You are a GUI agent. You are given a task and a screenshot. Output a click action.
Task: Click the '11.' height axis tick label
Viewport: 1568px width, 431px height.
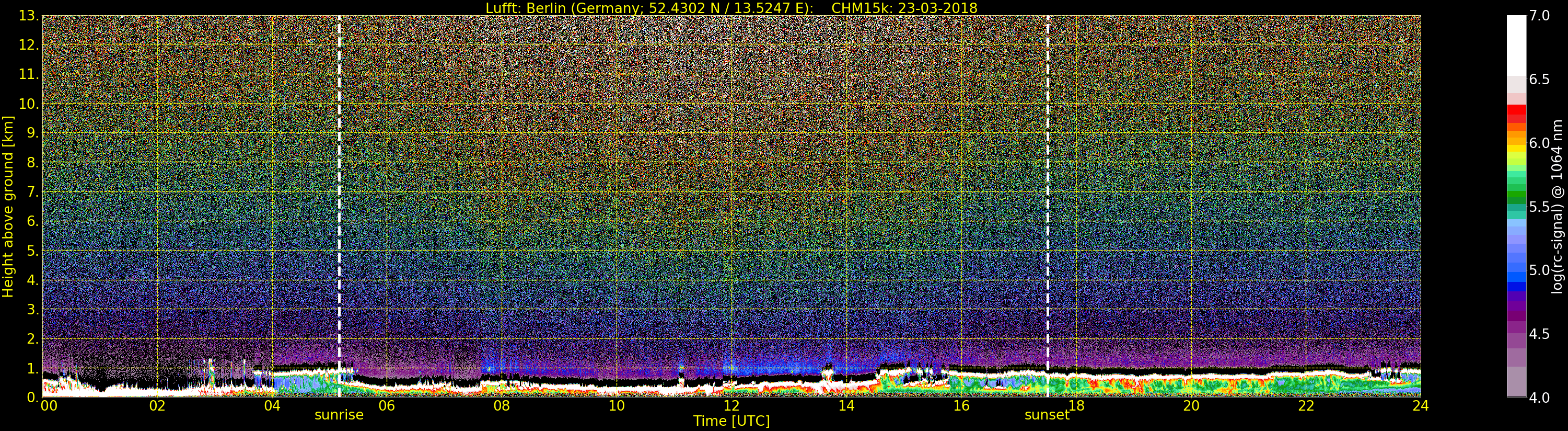tap(29, 74)
